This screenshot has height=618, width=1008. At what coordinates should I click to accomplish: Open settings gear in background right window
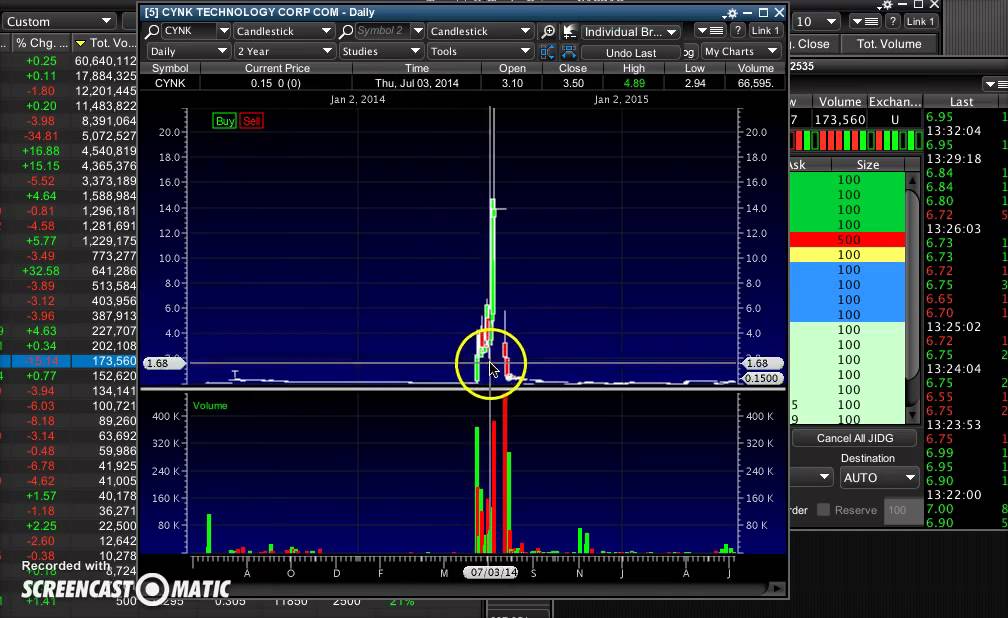pyautogui.click(x=887, y=5)
